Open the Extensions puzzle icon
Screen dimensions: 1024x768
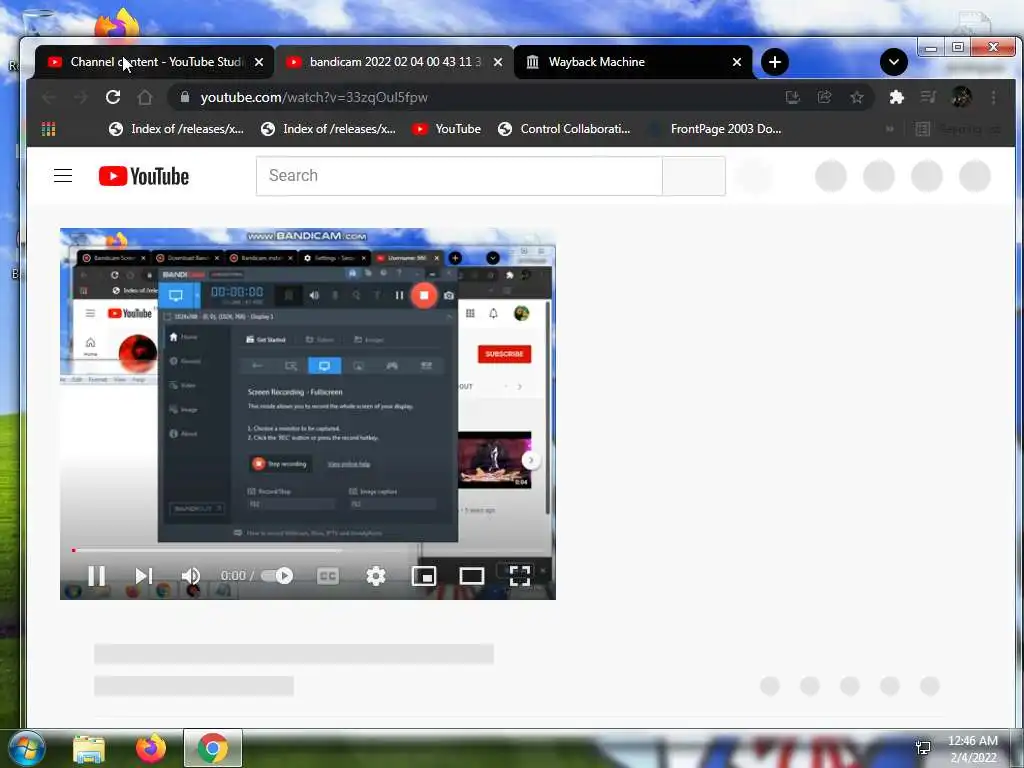897,97
